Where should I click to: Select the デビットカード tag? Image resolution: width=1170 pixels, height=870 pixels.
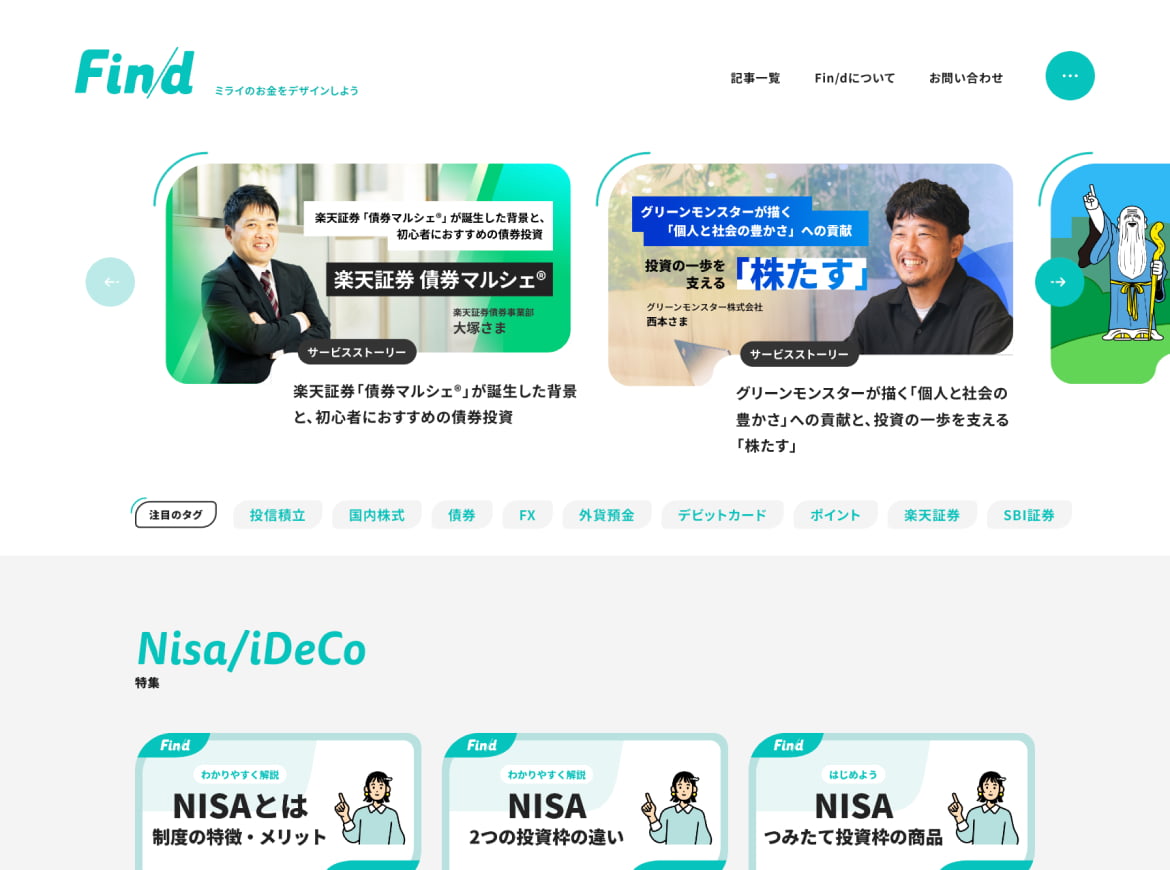pos(722,515)
